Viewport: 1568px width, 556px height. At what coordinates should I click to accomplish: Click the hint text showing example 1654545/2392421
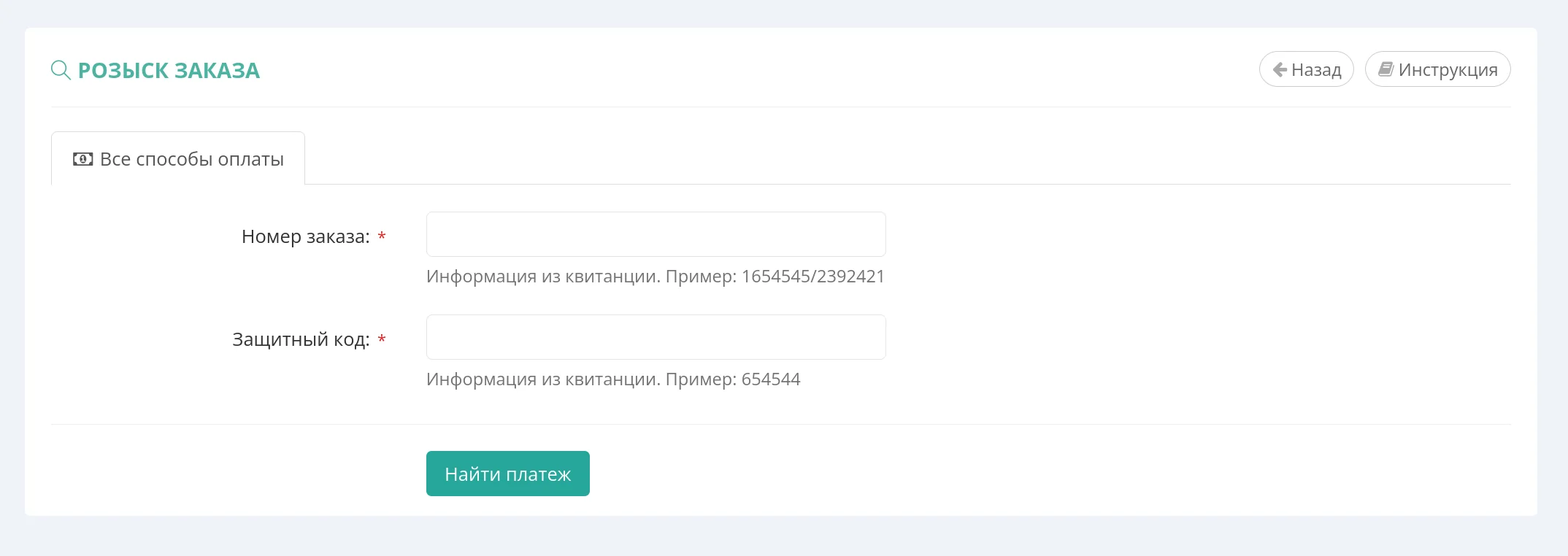pyautogui.click(x=655, y=277)
